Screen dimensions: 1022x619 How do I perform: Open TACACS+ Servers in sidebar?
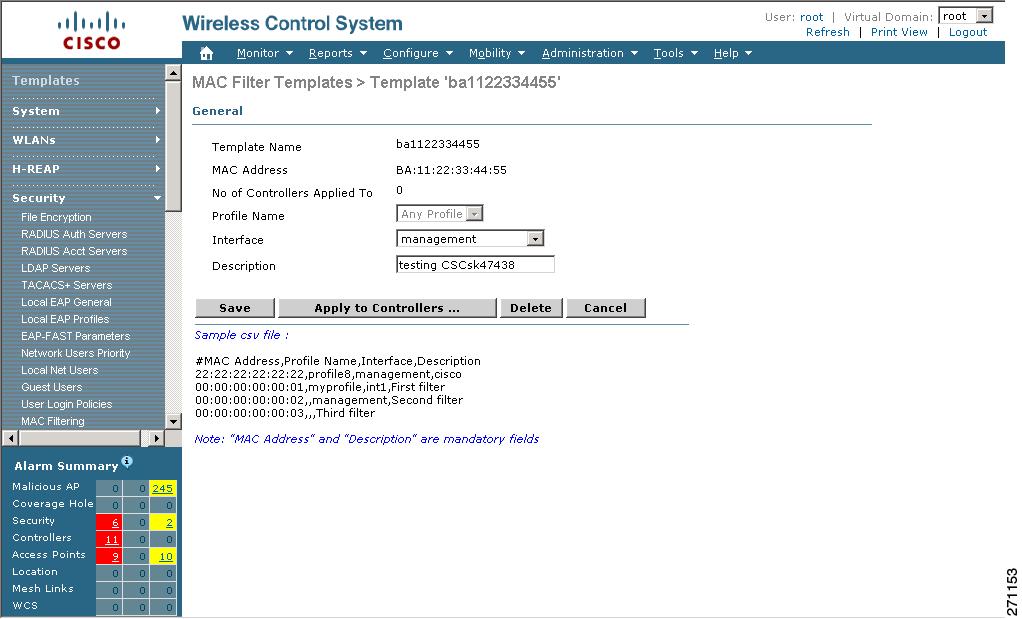pos(66,285)
